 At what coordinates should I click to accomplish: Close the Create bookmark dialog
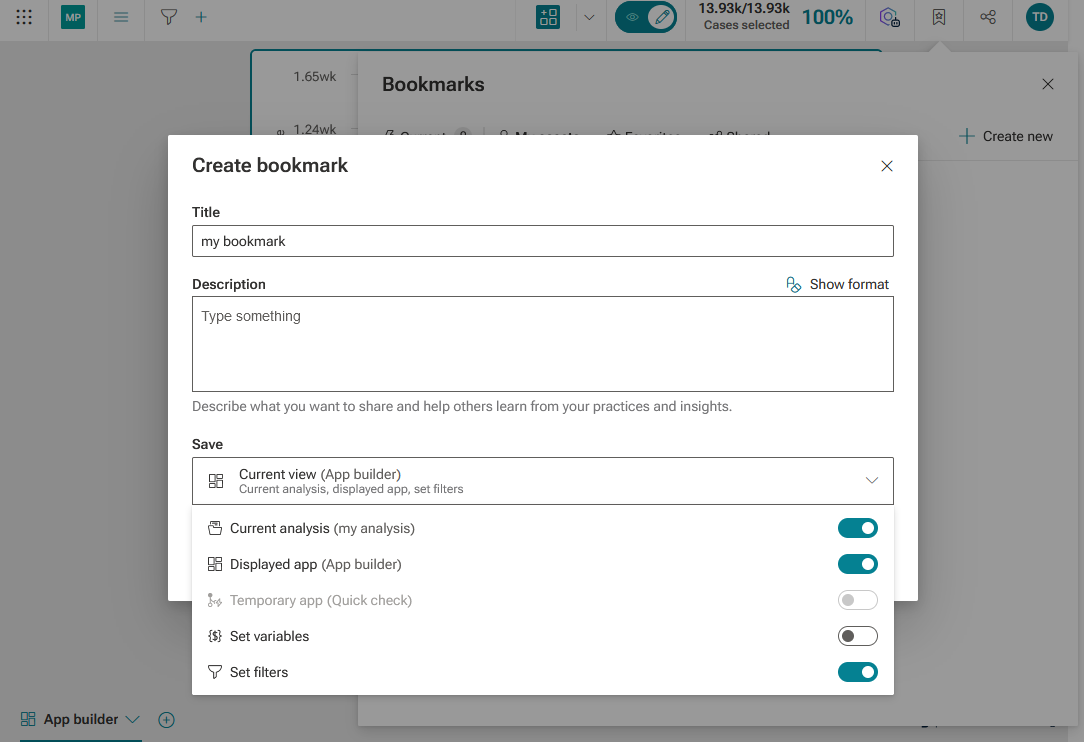click(887, 166)
